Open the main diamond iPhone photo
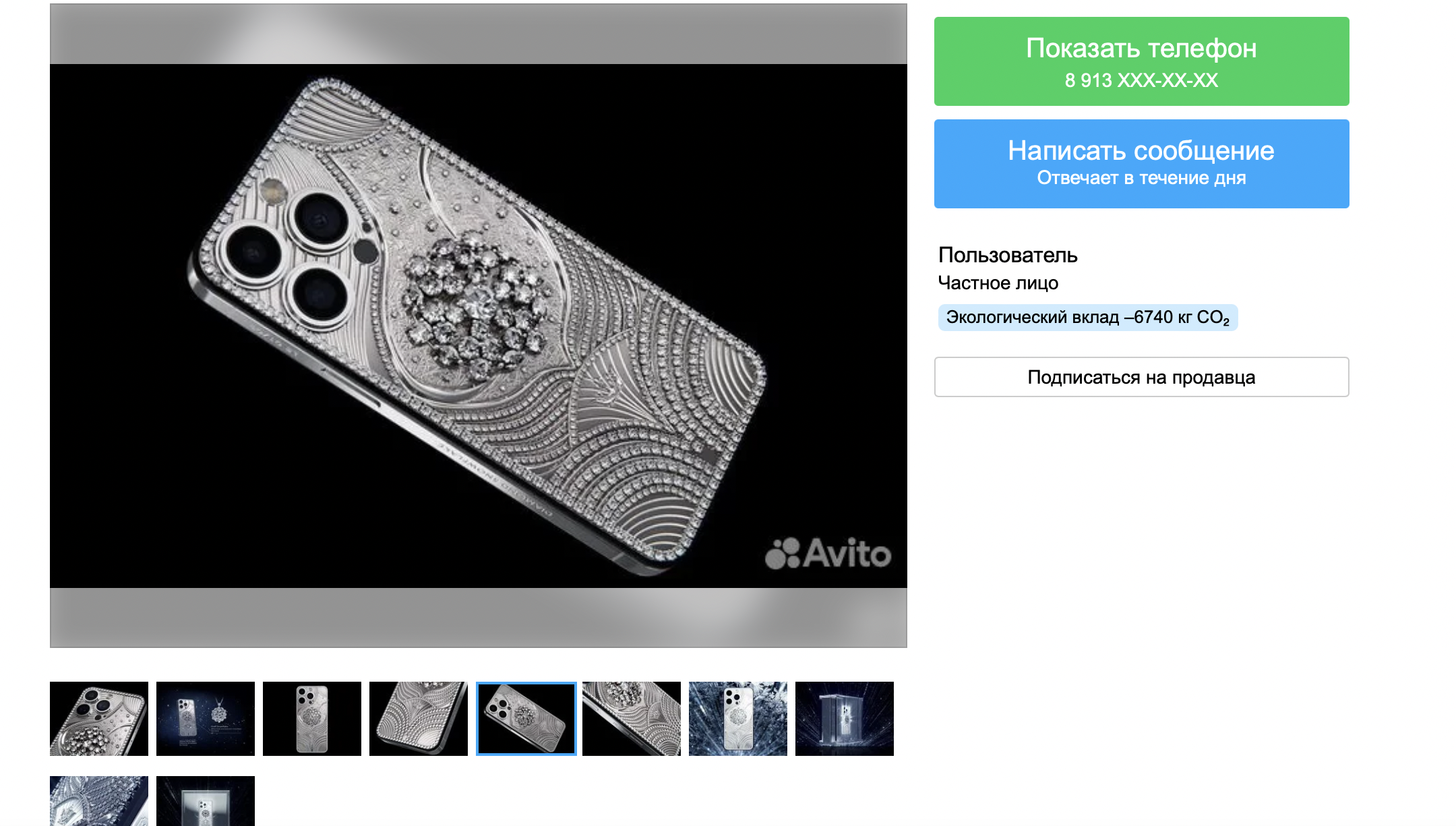 [x=478, y=326]
